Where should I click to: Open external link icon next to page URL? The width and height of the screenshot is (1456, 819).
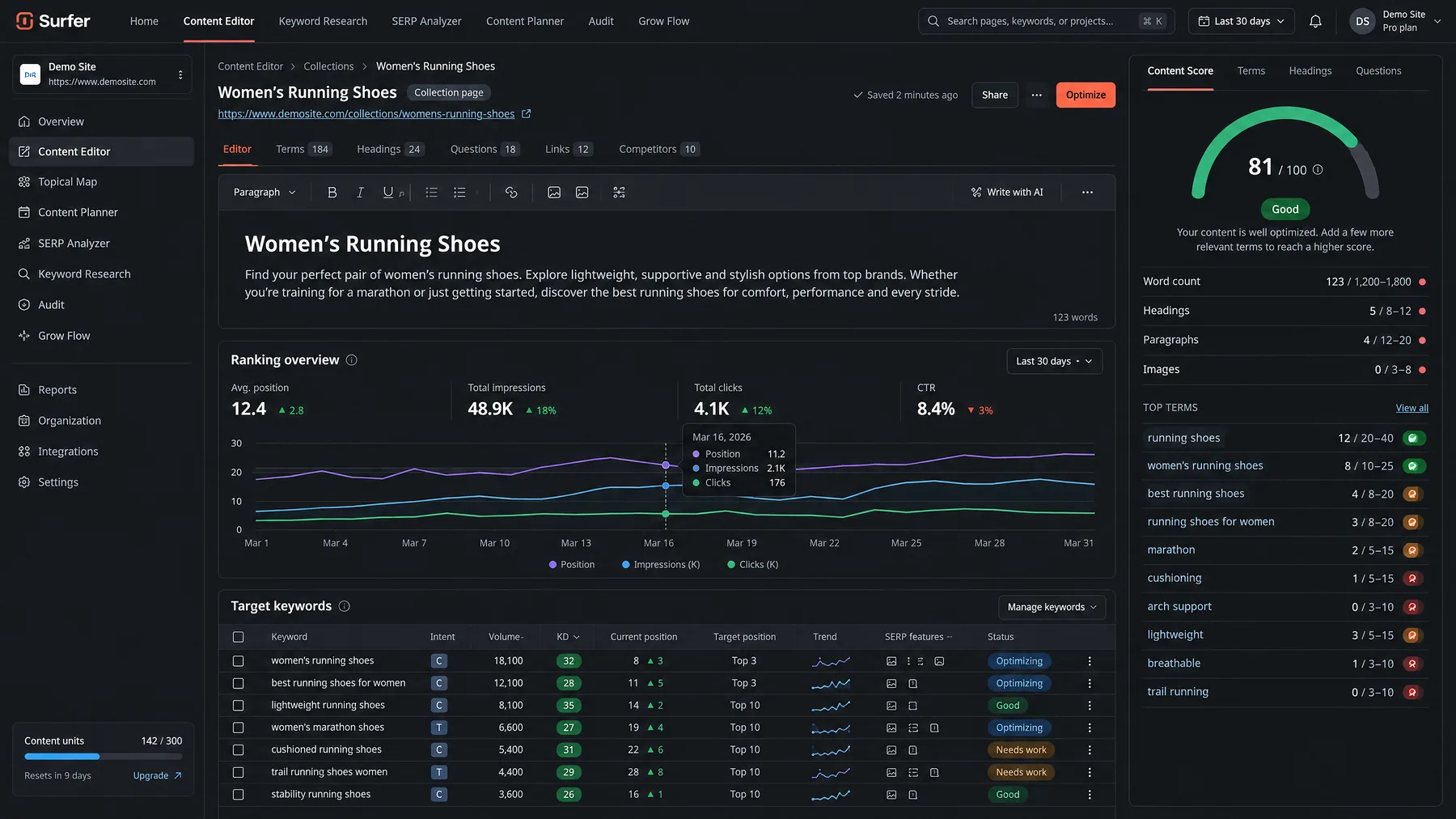[526, 114]
